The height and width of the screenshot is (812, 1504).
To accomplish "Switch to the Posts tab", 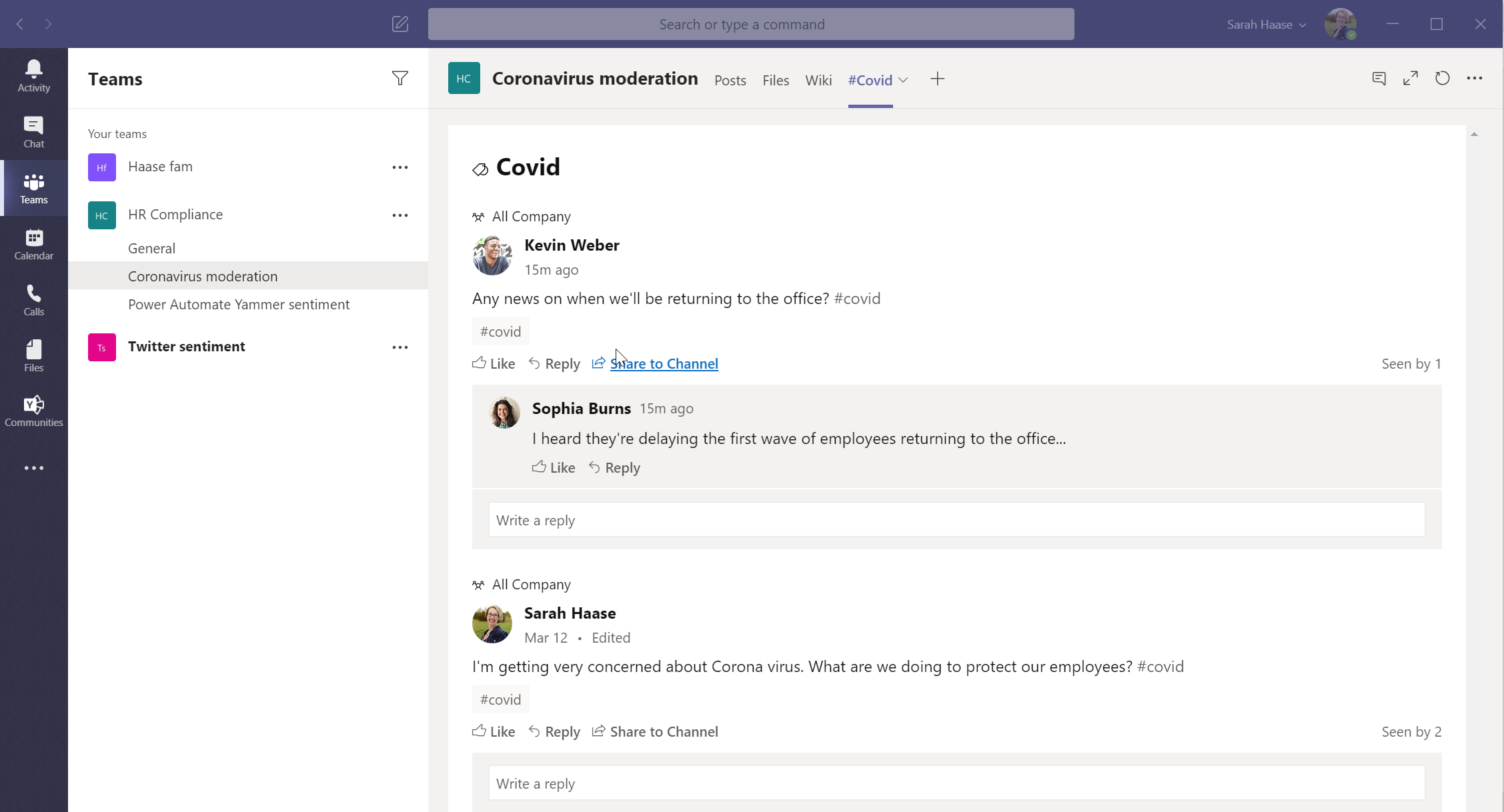I will pyautogui.click(x=730, y=80).
